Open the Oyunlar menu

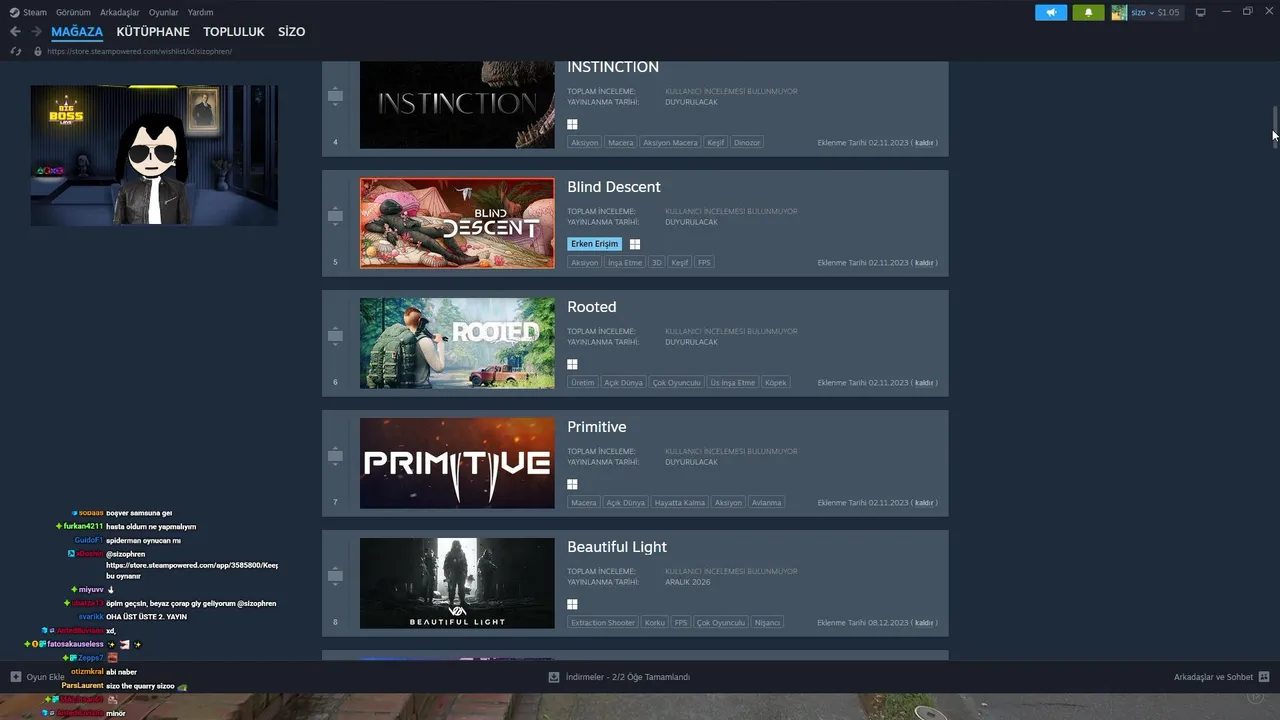click(164, 12)
